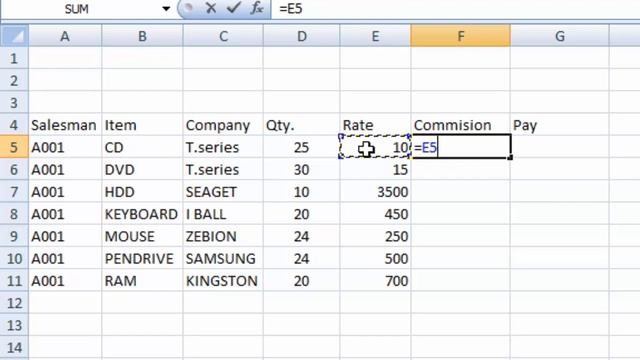
Task: Click T.series cell in DVD row
Action: pyautogui.click(x=223, y=169)
